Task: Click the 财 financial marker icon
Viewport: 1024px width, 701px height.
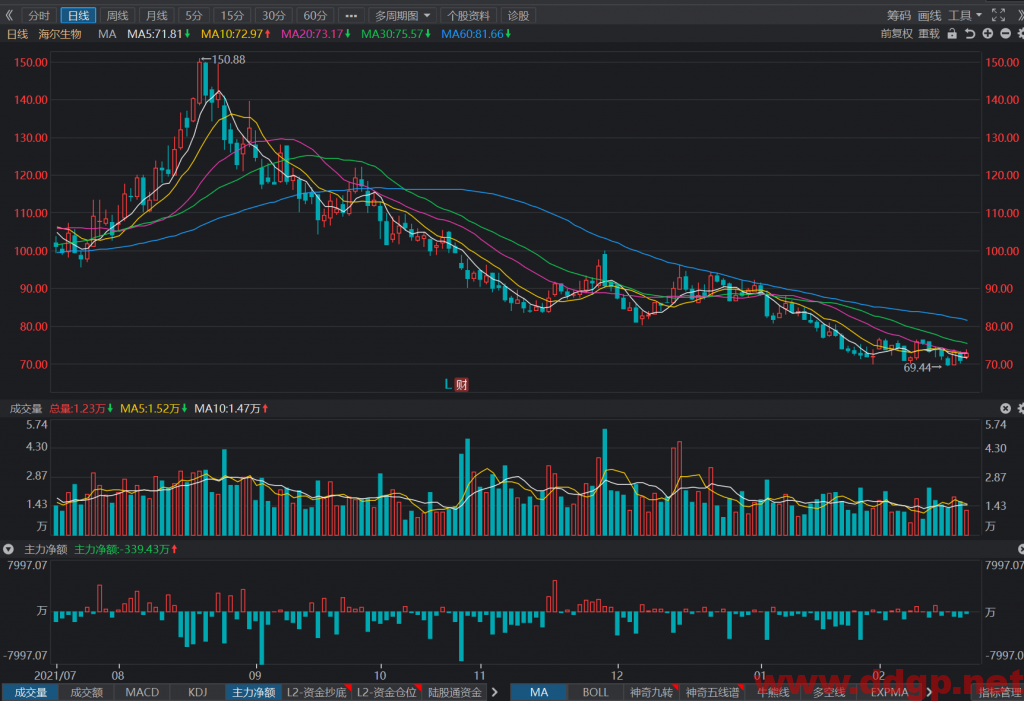Action: click(462, 384)
